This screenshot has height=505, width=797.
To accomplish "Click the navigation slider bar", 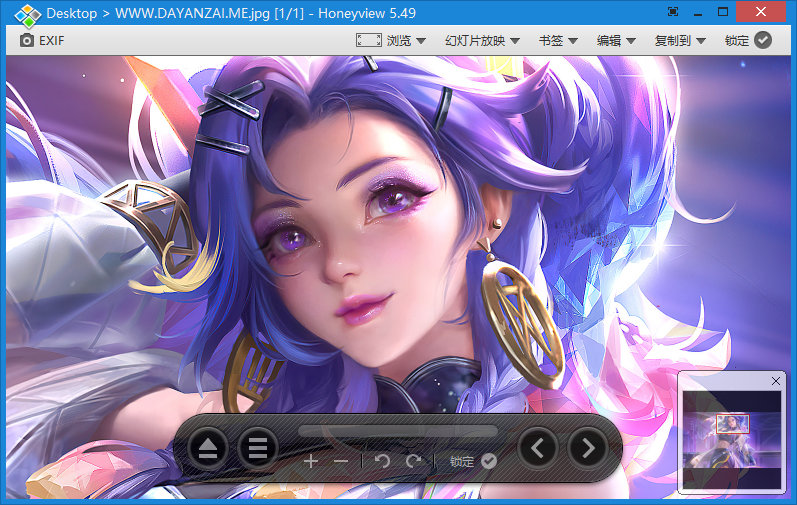I will click(398, 431).
